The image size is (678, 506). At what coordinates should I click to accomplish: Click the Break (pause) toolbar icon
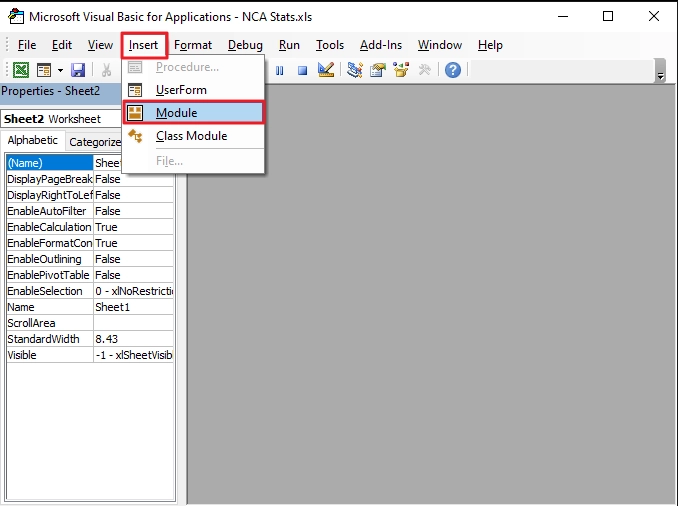tap(279, 70)
